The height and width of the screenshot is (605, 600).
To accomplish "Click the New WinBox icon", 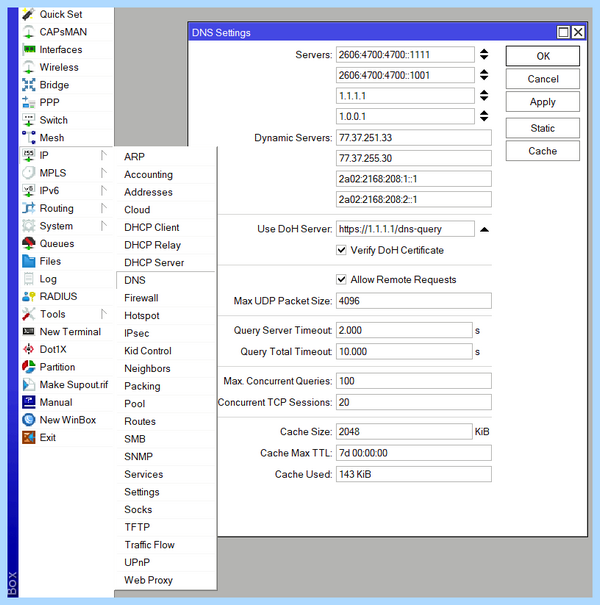I will 28,420.
